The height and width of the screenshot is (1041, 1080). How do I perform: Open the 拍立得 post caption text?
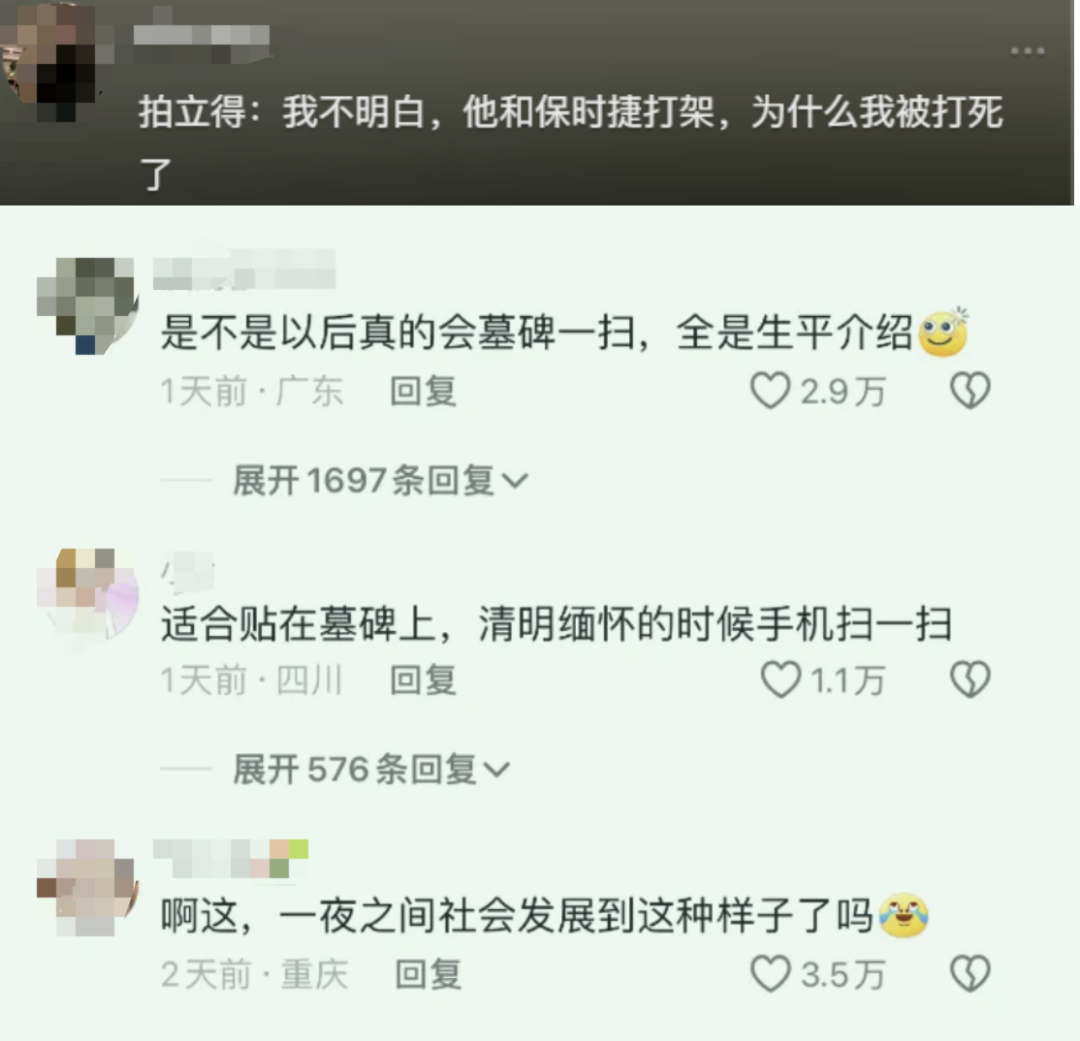(x=571, y=143)
